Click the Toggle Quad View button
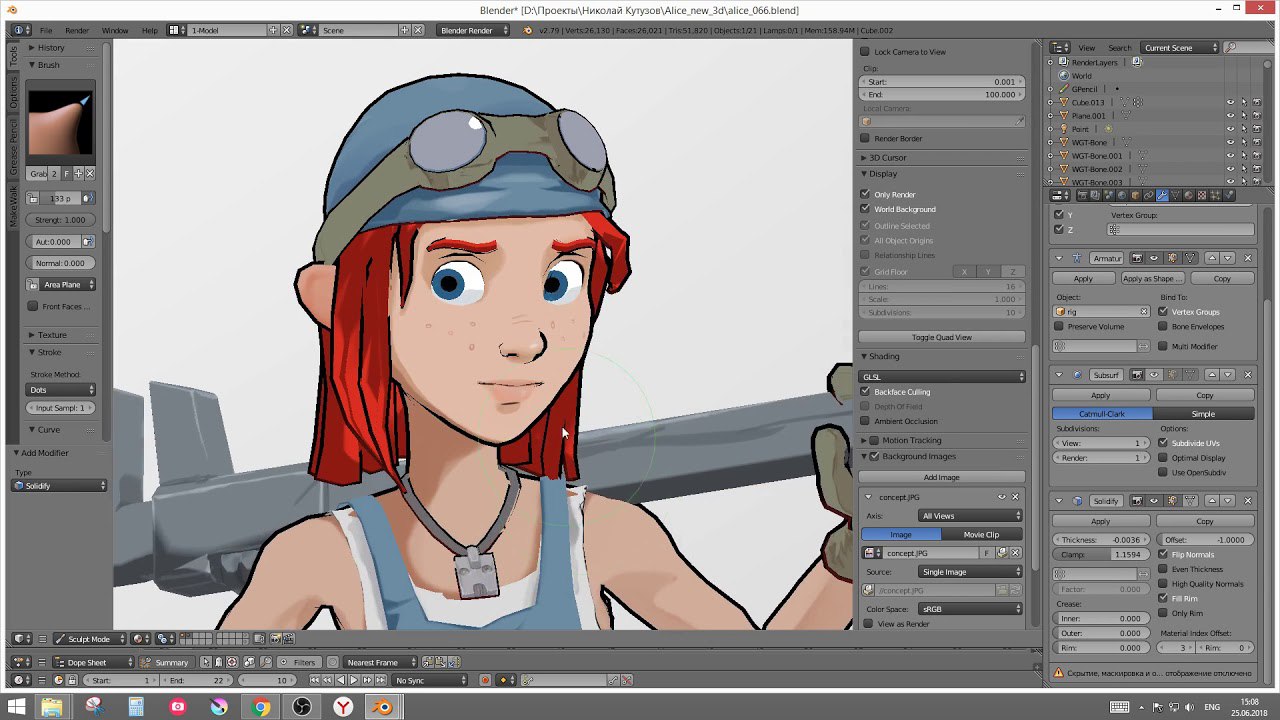The image size is (1280, 720). (x=942, y=337)
